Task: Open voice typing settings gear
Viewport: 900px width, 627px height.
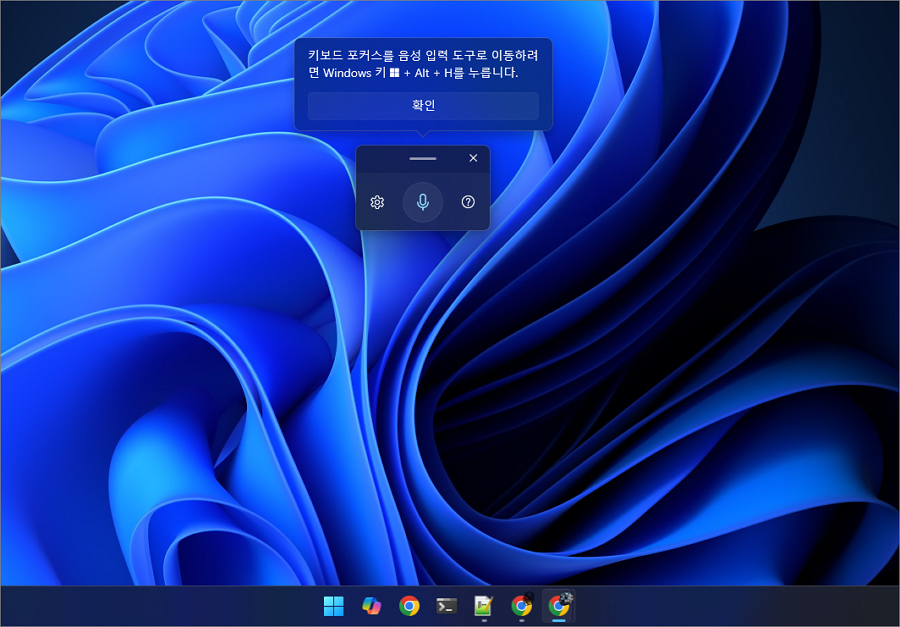Action: click(x=377, y=202)
